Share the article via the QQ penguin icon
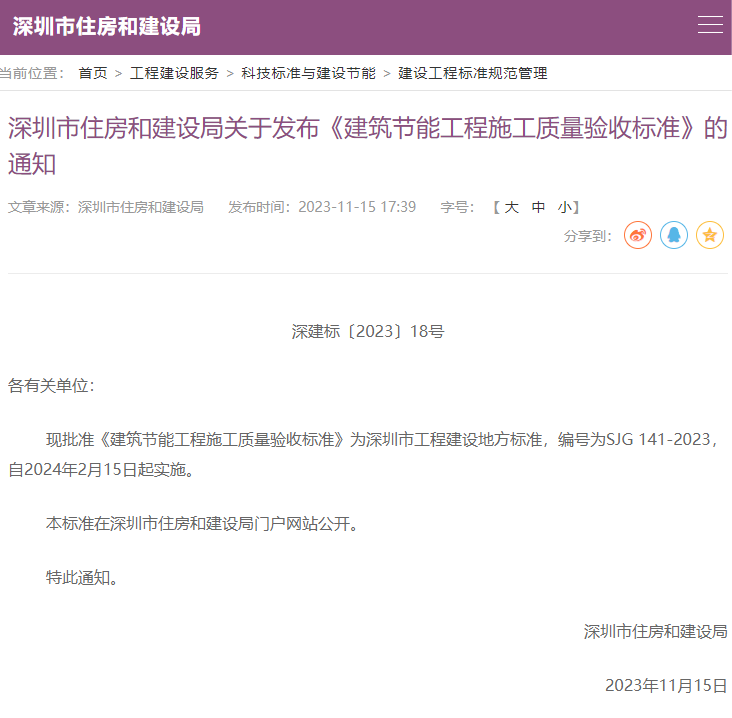Viewport: 732px width, 718px height. [674, 235]
